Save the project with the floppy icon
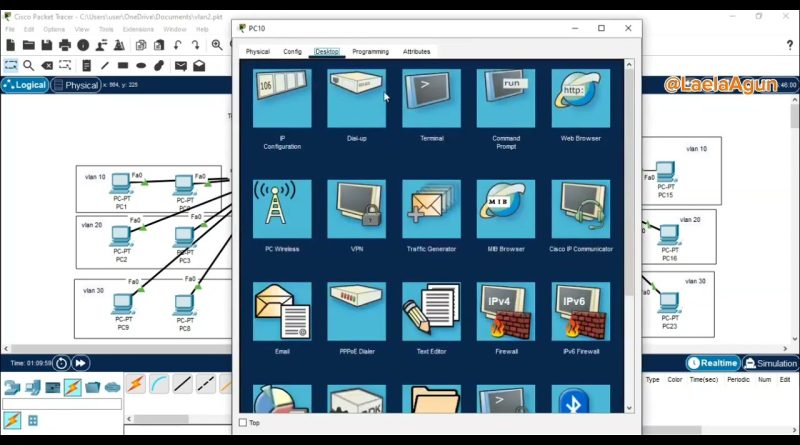 coord(46,45)
